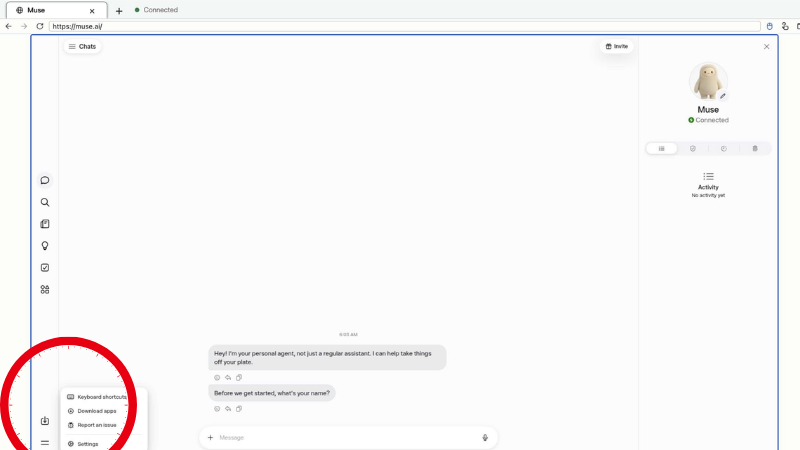Click the microphone voice input icon
The image size is (800, 450).
pyautogui.click(x=485, y=438)
